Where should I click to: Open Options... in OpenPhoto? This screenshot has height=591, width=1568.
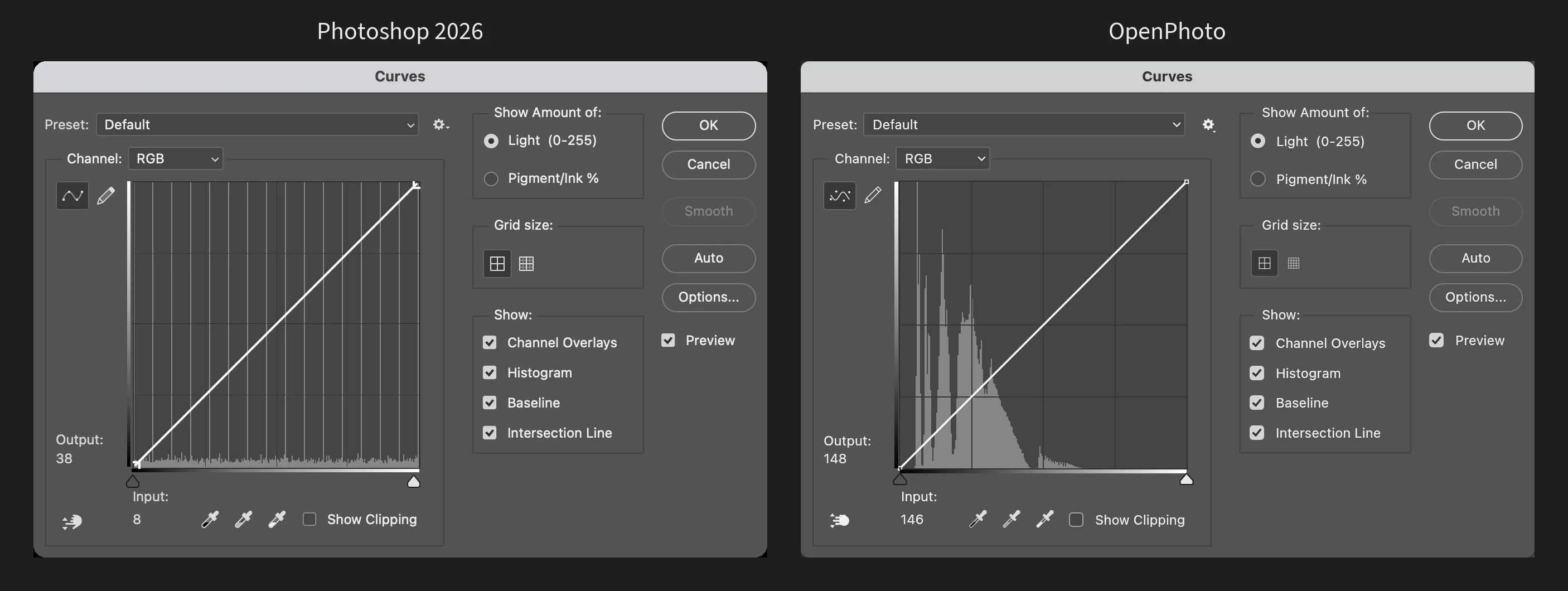(x=1475, y=297)
